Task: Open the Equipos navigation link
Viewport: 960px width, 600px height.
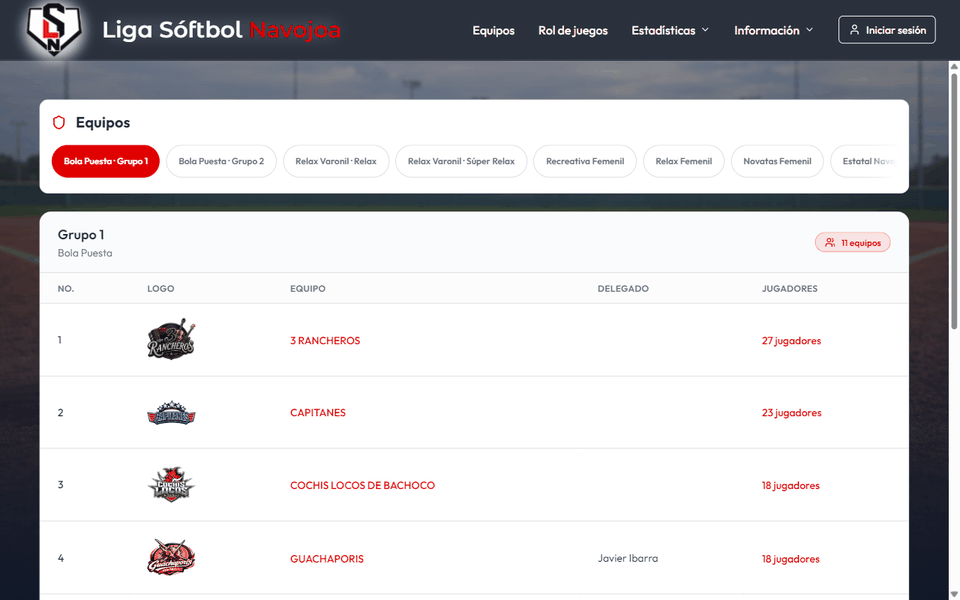Action: [x=493, y=30]
